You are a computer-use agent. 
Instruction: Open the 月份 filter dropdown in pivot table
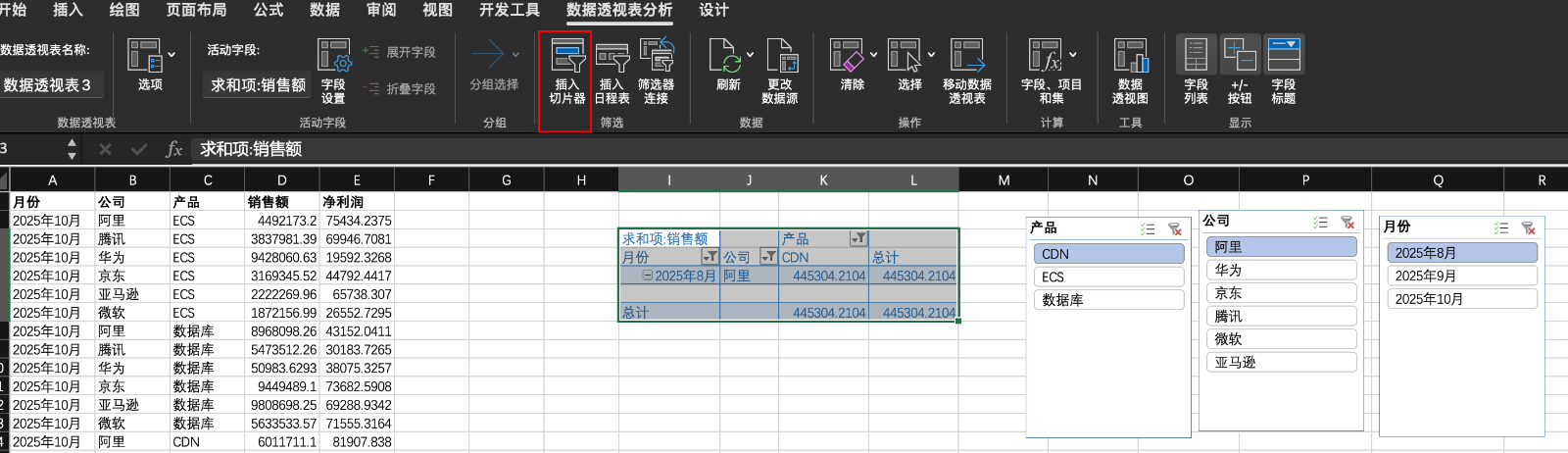(710, 257)
